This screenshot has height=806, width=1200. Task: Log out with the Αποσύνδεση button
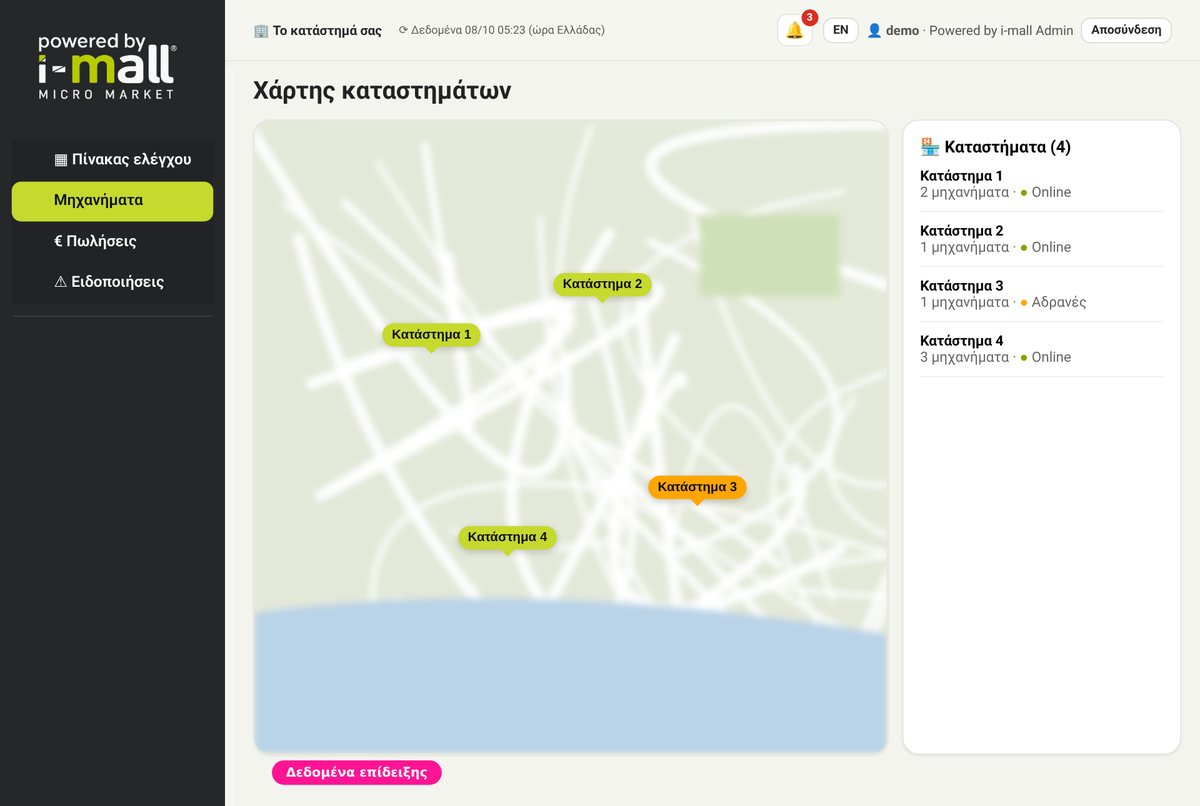pos(1126,30)
